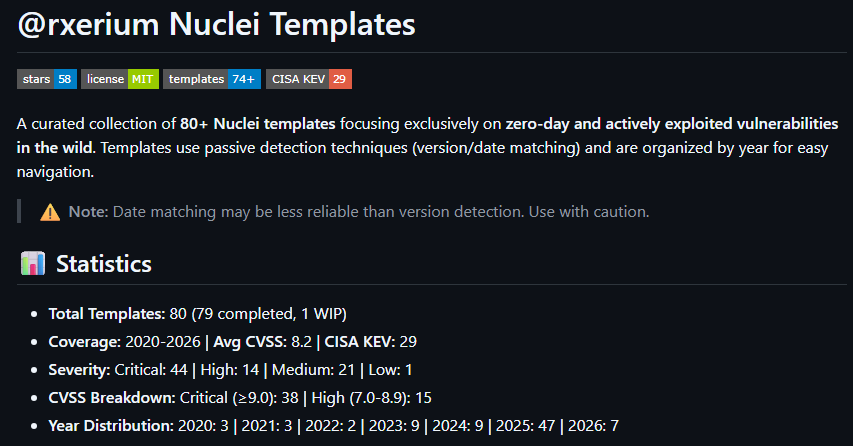
Task: Click the "Note:" label in the blockquote
Action: (88, 212)
